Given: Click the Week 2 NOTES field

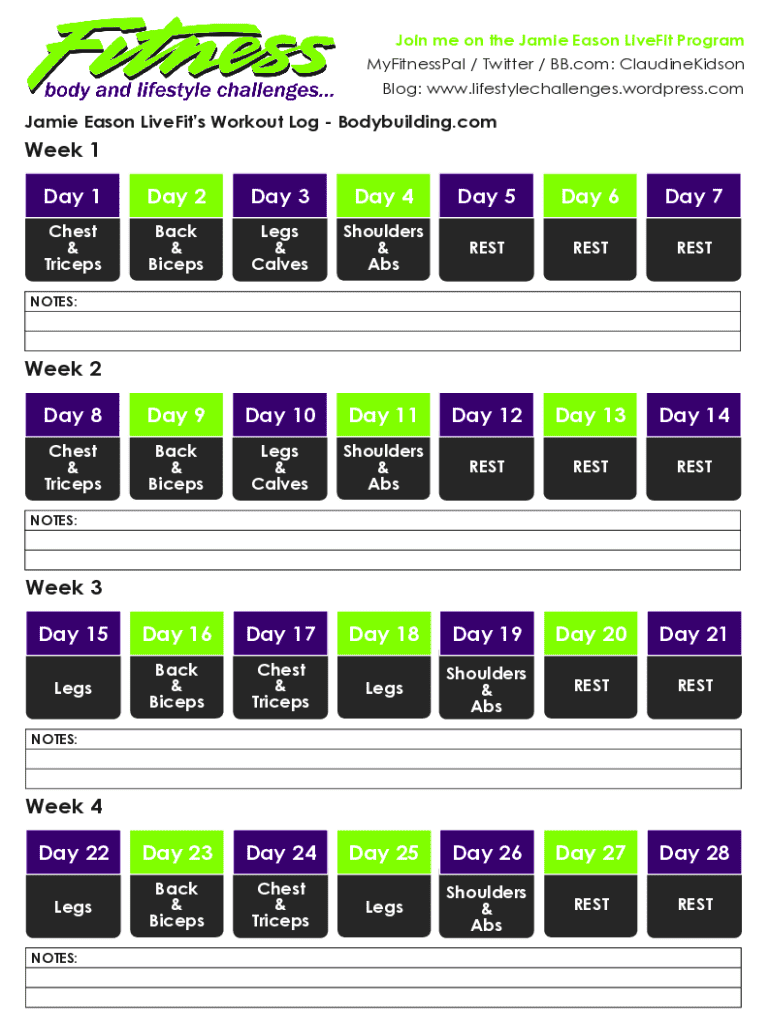Looking at the screenshot, I should tap(383, 540).
